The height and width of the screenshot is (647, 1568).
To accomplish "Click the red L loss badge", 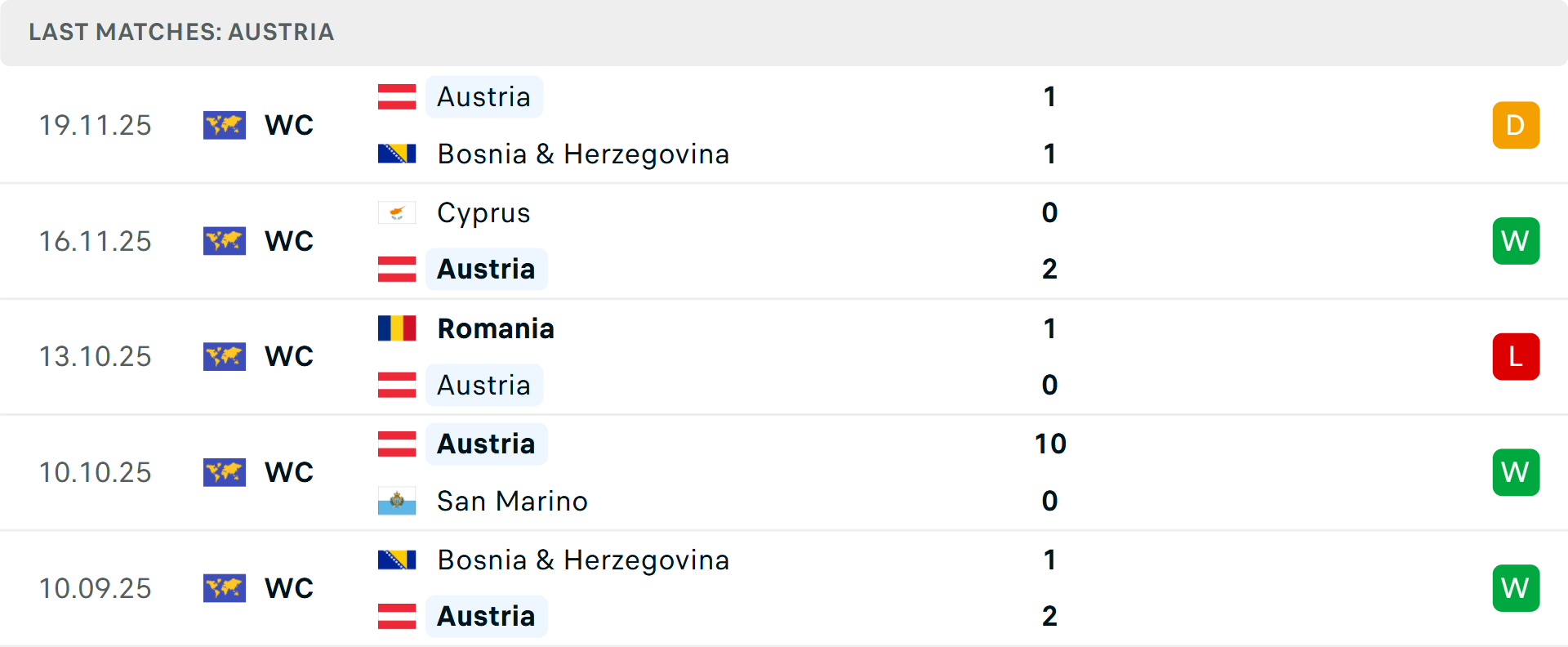I will pyautogui.click(x=1516, y=357).
